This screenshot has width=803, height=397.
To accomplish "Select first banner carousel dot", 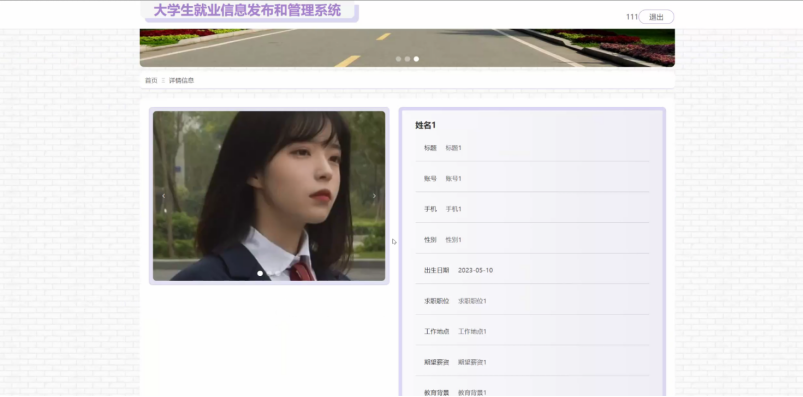I will [x=398, y=59].
